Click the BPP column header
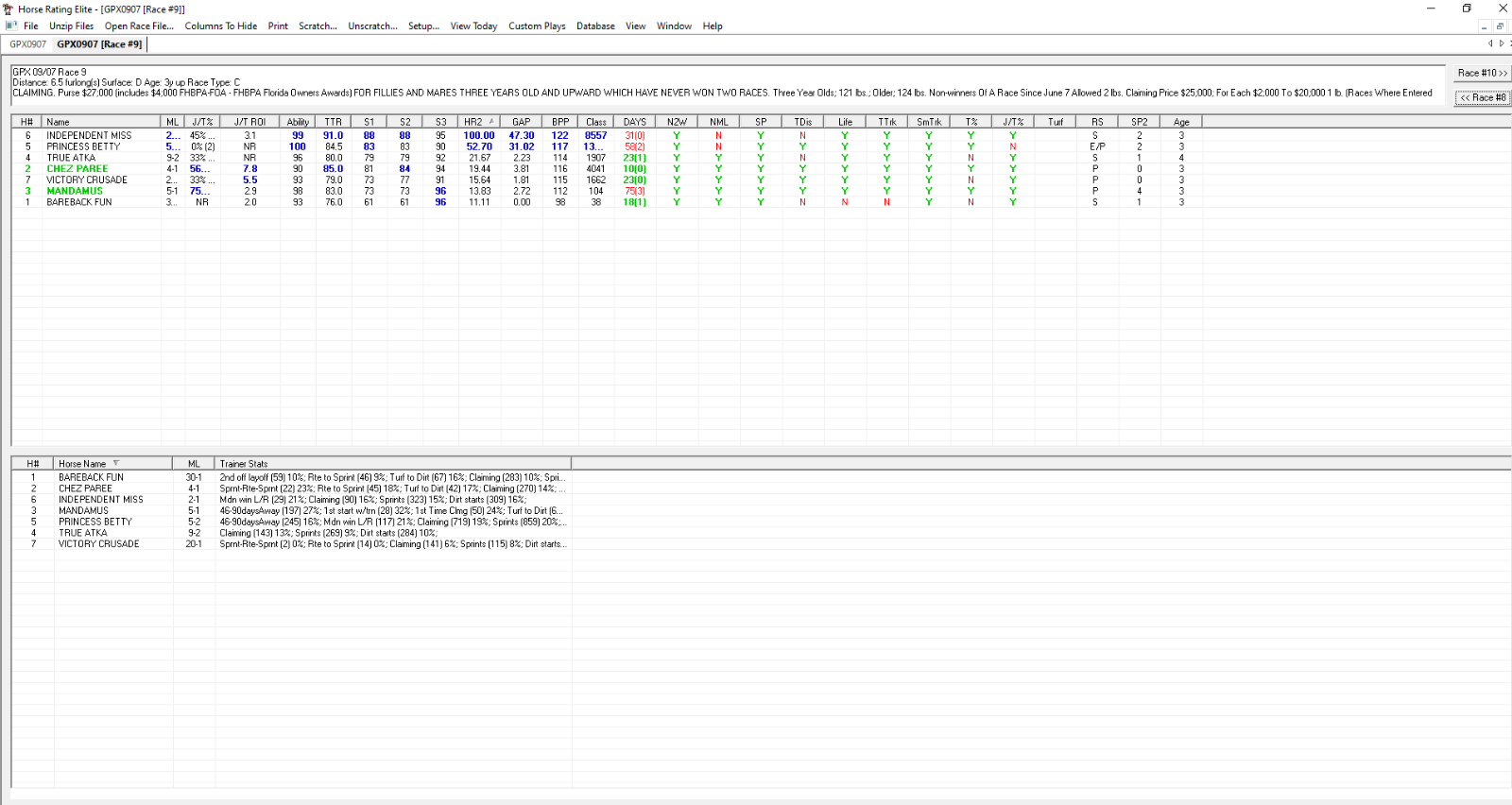The image size is (1512, 805). point(560,122)
